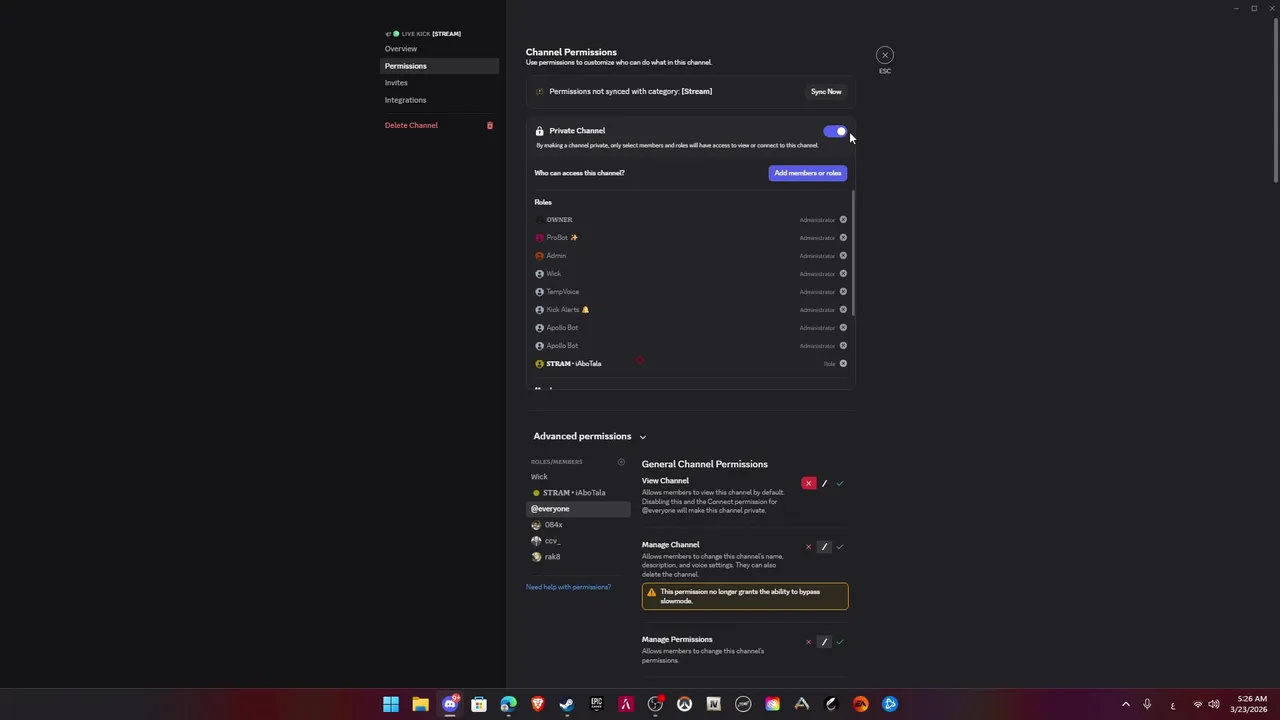
Task: Deny Manage Channel permission
Action: point(808,547)
